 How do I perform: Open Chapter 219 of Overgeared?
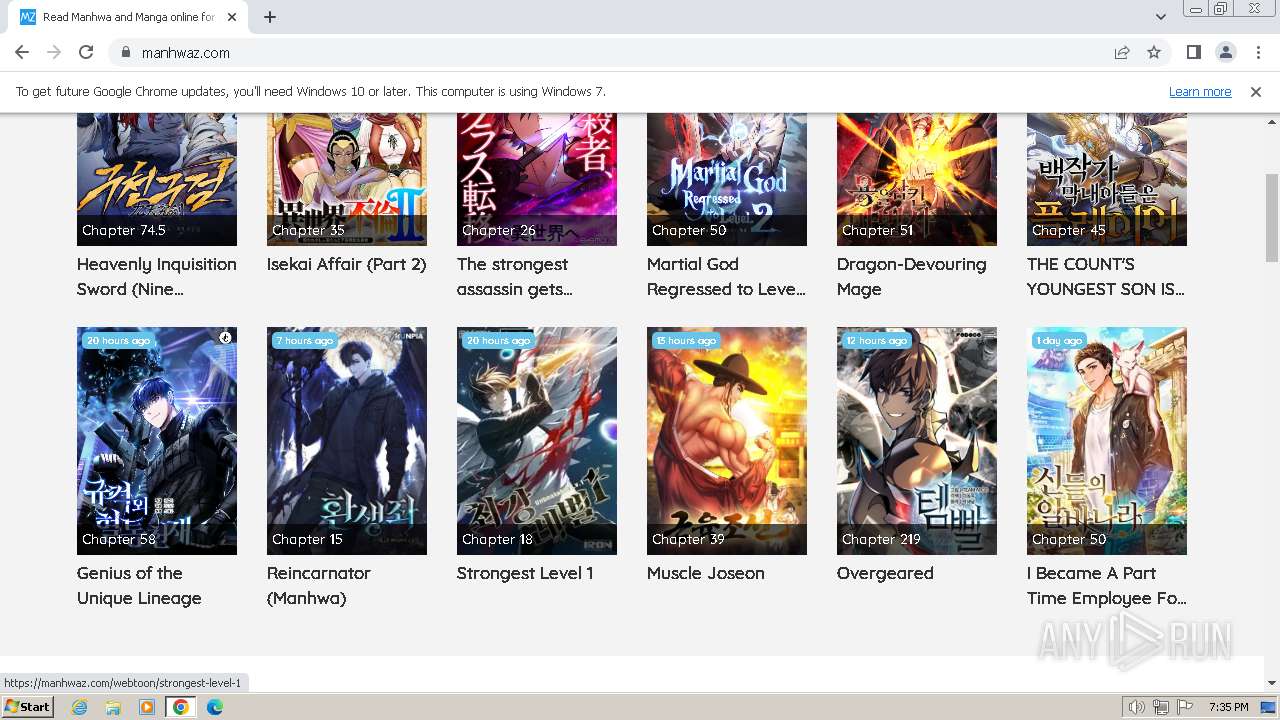click(881, 539)
